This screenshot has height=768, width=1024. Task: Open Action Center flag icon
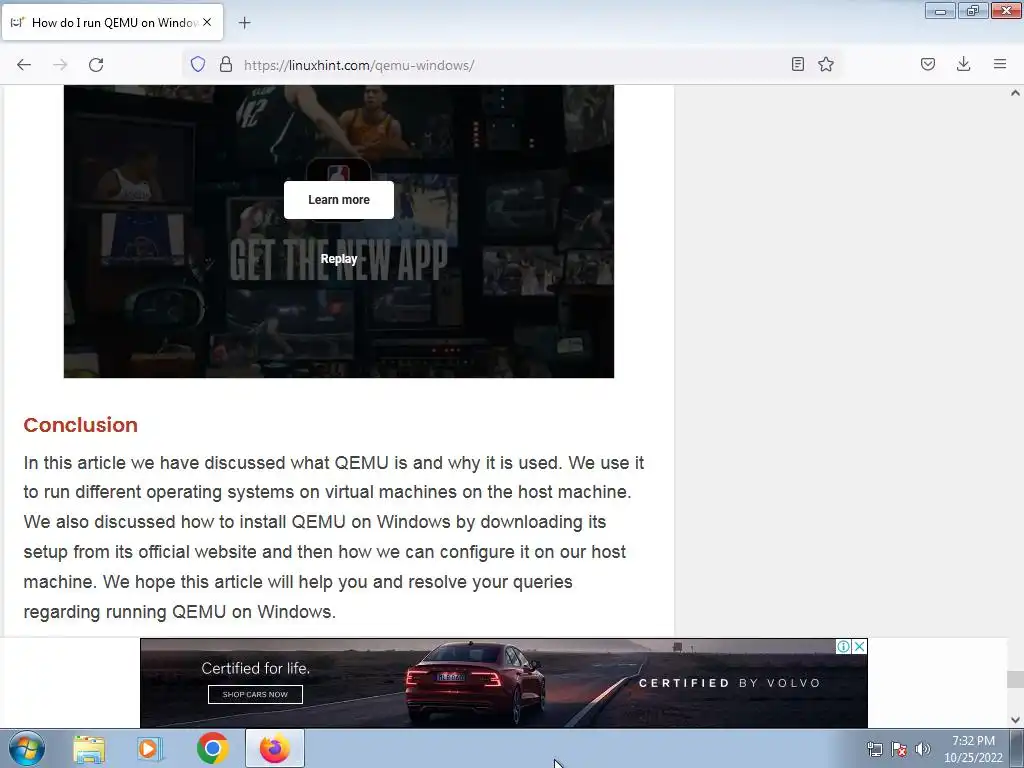click(899, 749)
